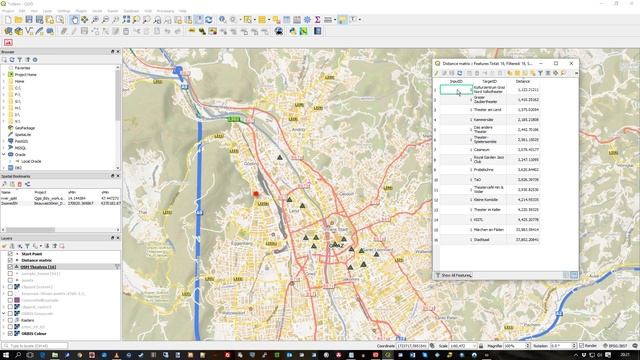Expand the Local Oracle connection node

tap(11, 161)
